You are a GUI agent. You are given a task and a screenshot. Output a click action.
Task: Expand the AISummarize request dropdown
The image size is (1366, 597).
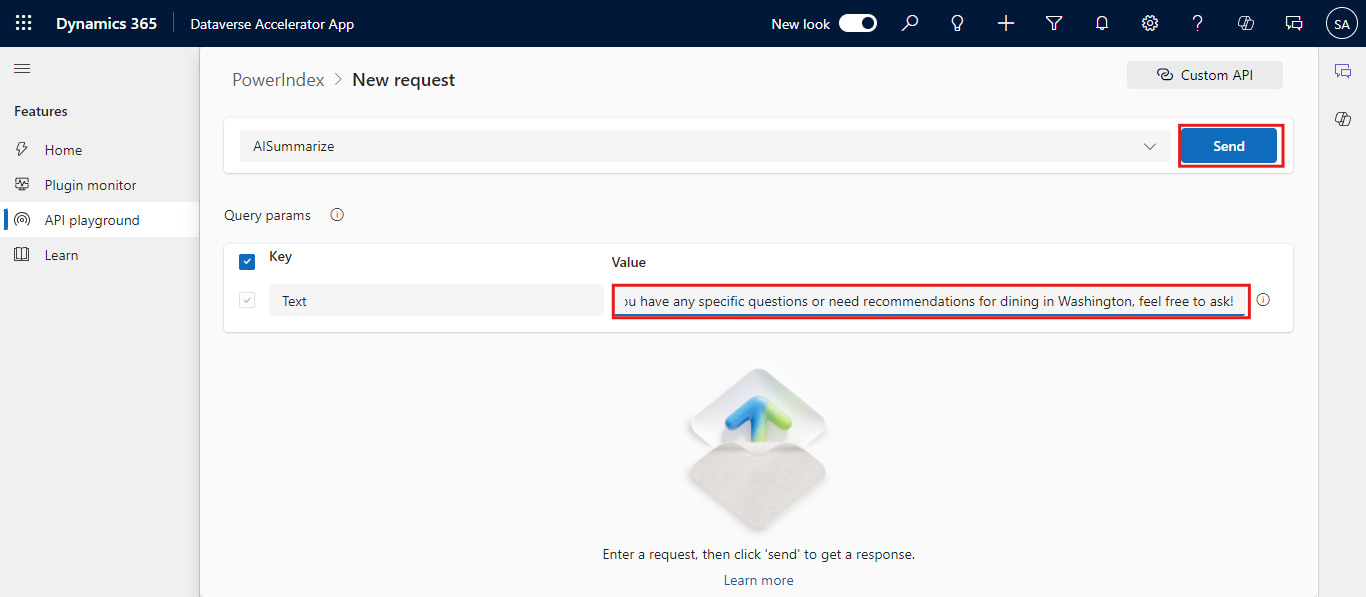pyautogui.click(x=1149, y=146)
